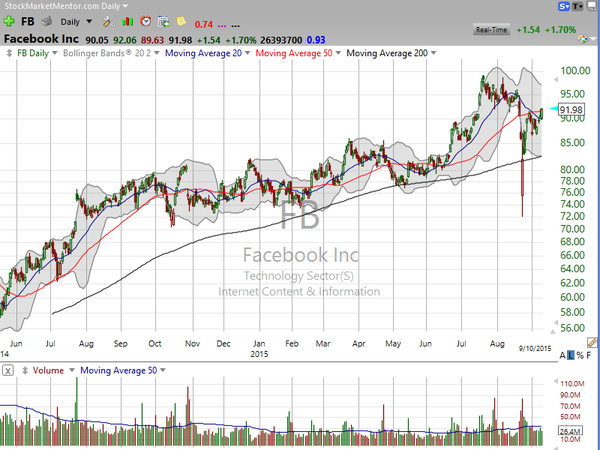This screenshot has width=600, height=450.
Task: Close the Volume pane with X box
Action: point(8,370)
